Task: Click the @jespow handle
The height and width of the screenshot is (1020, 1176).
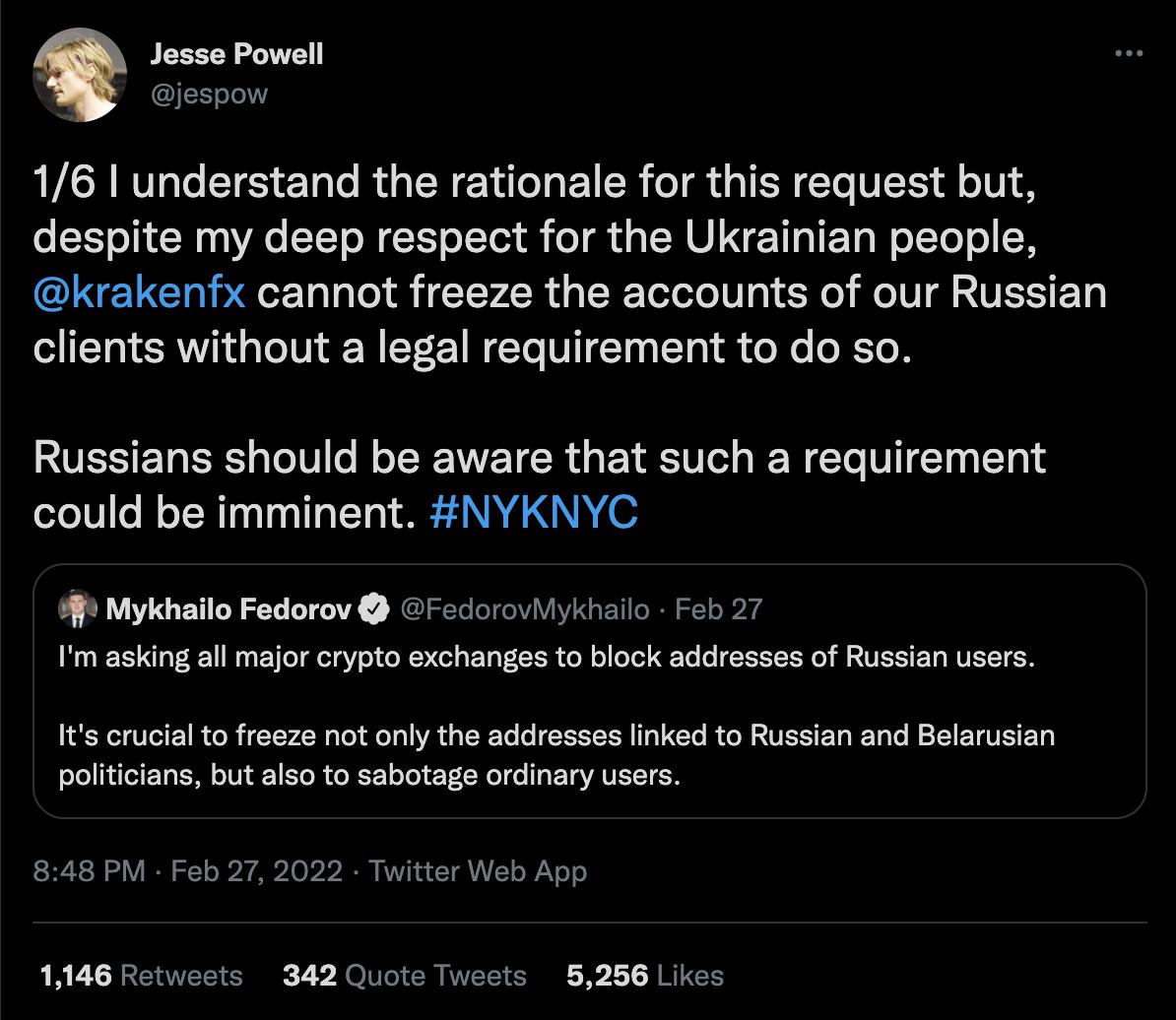Action: click(208, 95)
